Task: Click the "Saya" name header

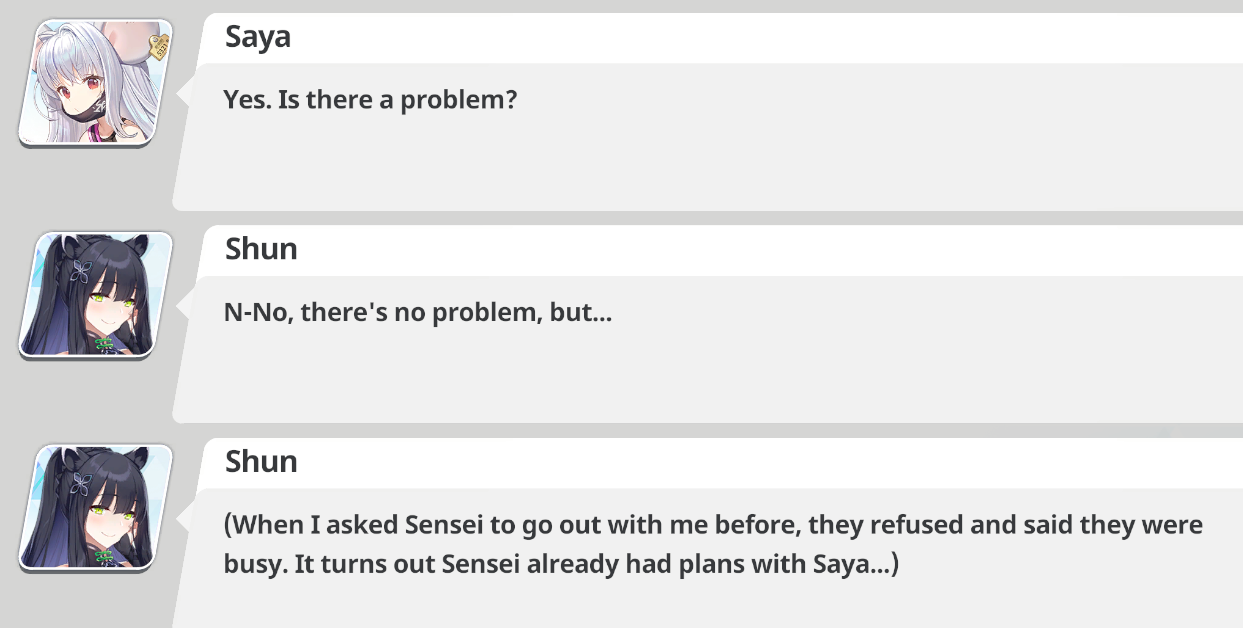Action: pyautogui.click(x=257, y=36)
